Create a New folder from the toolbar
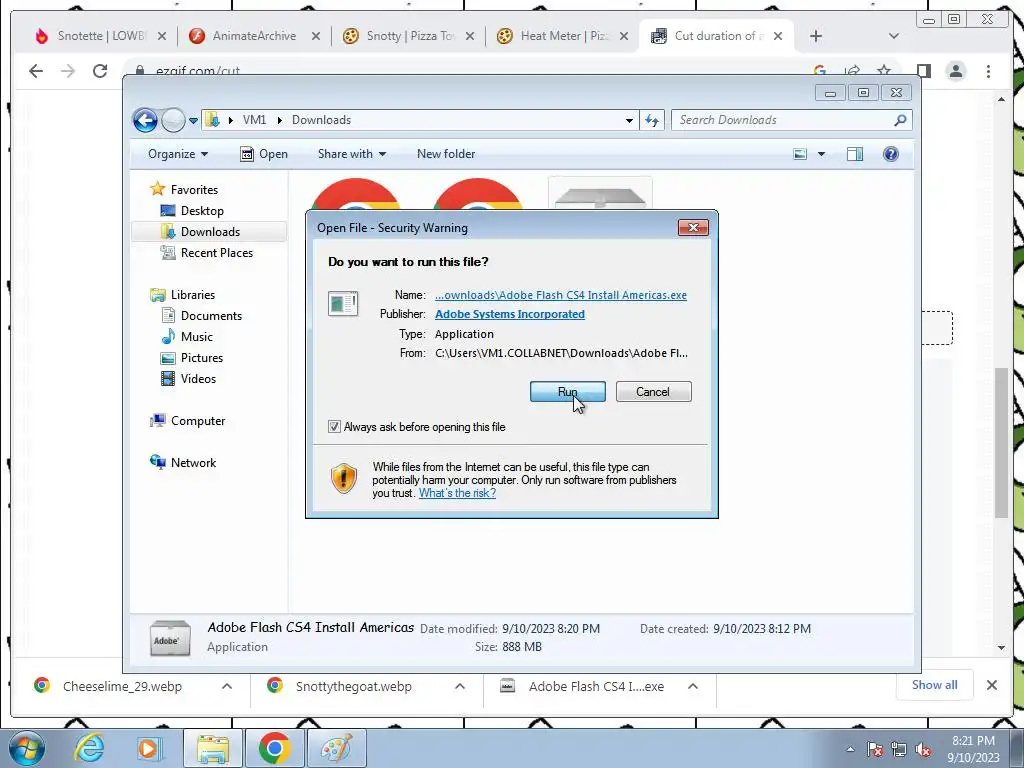Viewport: 1024px width, 768px height. [x=446, y=154]
